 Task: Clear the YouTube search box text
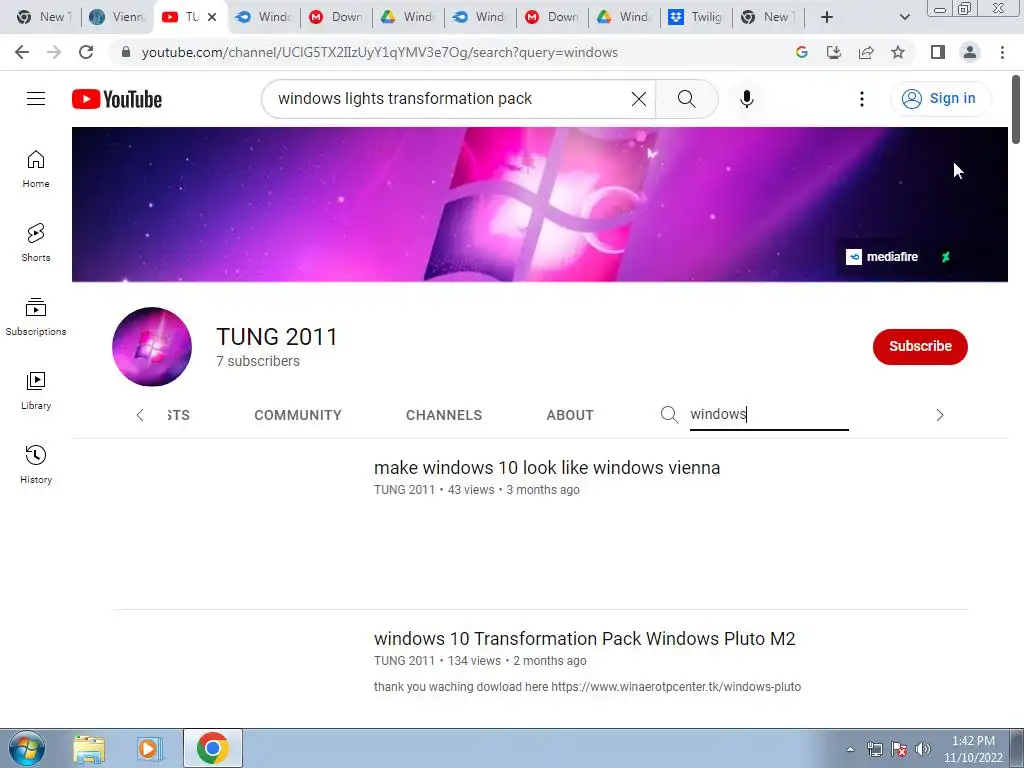point(639,99)
